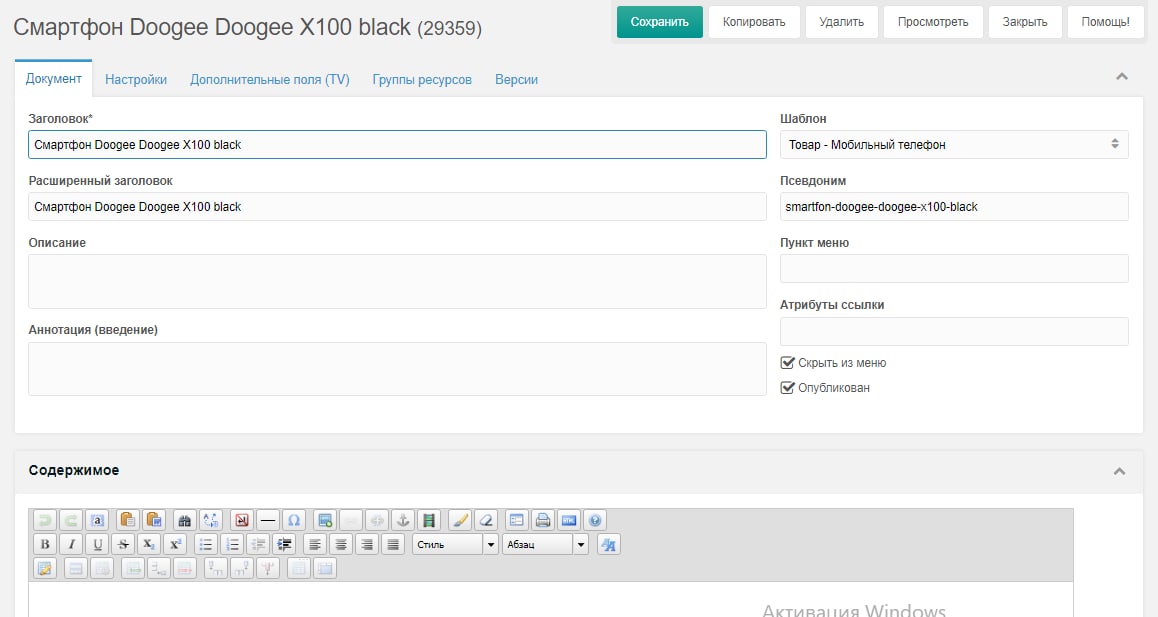The height and width of the screenshot is (617, 1158).
Task: Print the content with the printer icon
Action: pyautogui.click(x=543, y=520)
